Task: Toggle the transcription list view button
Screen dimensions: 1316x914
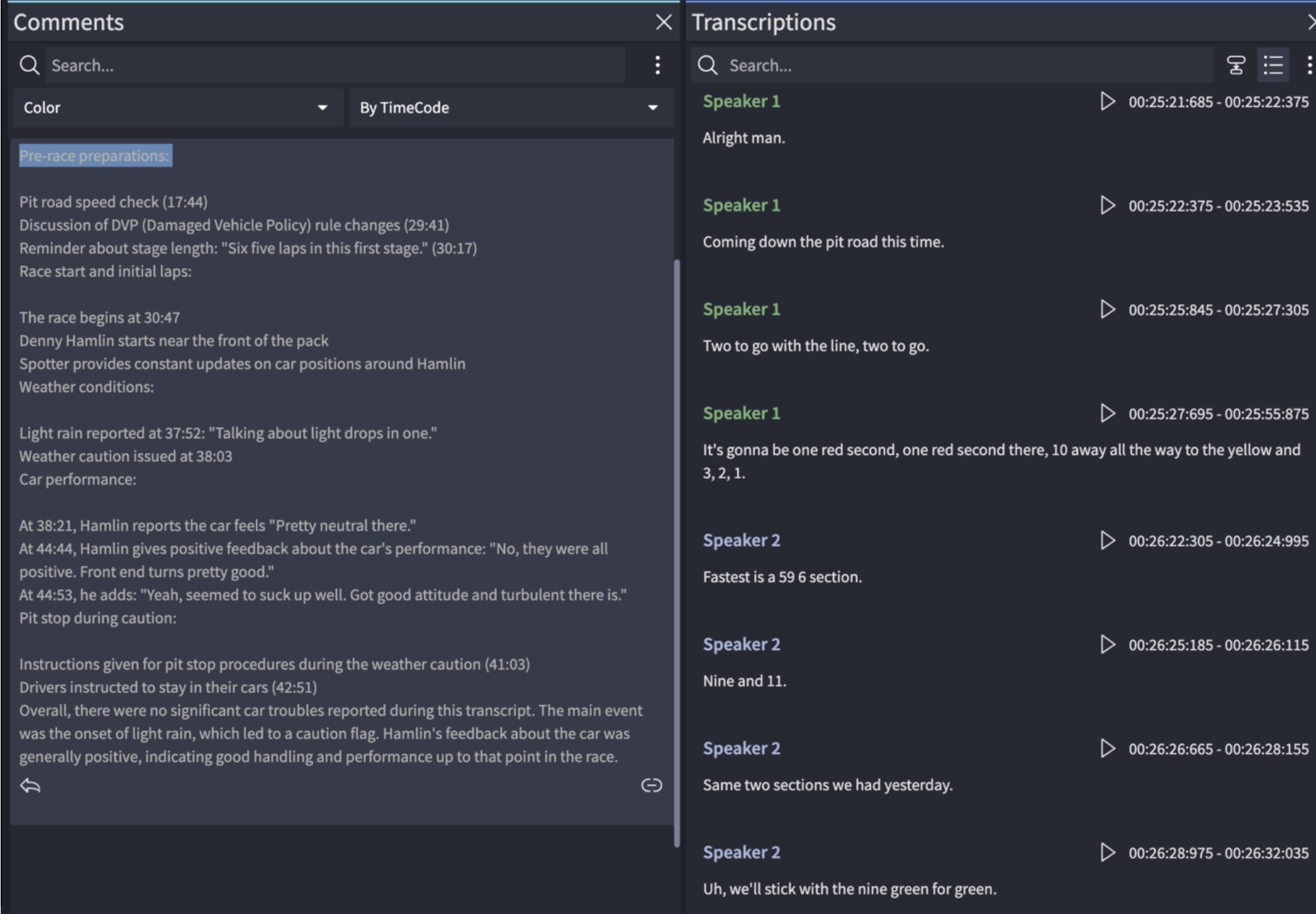Action: tap(1273, 65)
